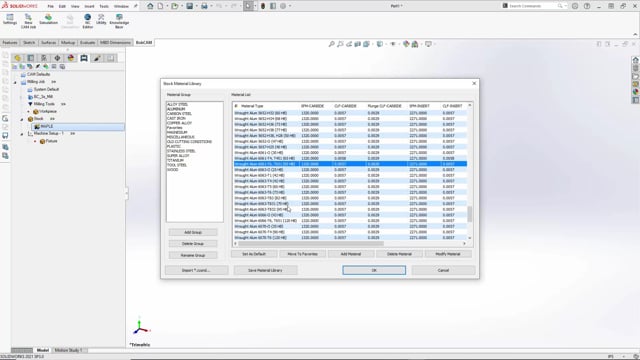Open the Edit menu

point(62,7)
